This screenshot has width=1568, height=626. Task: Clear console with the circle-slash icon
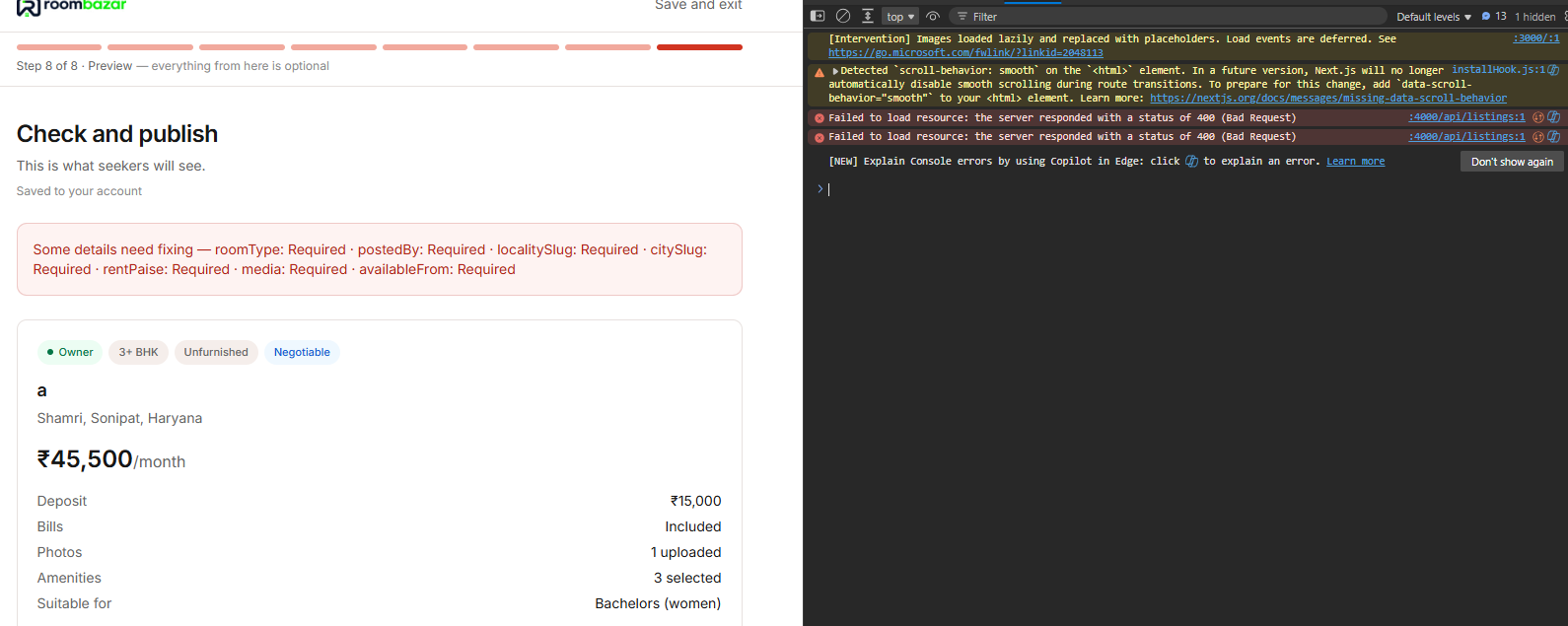click(843, 16)
